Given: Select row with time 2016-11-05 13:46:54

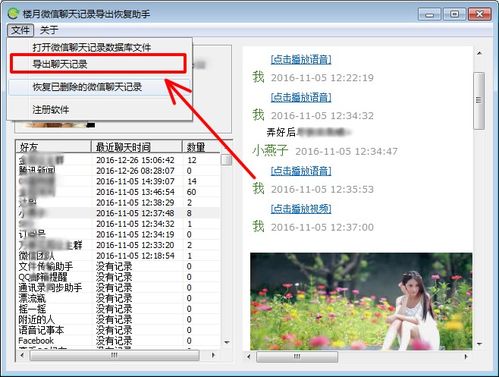Looking at the screenshot, I should [x=118, y=192].
